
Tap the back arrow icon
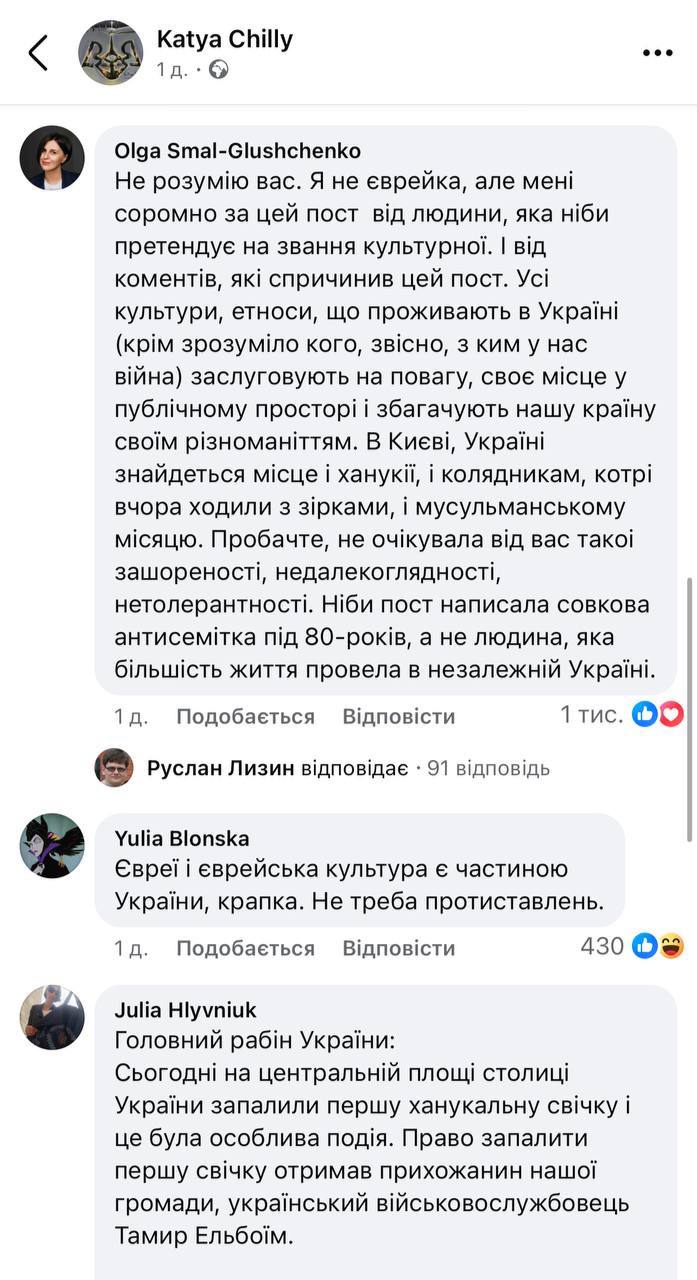click(38, 53)
